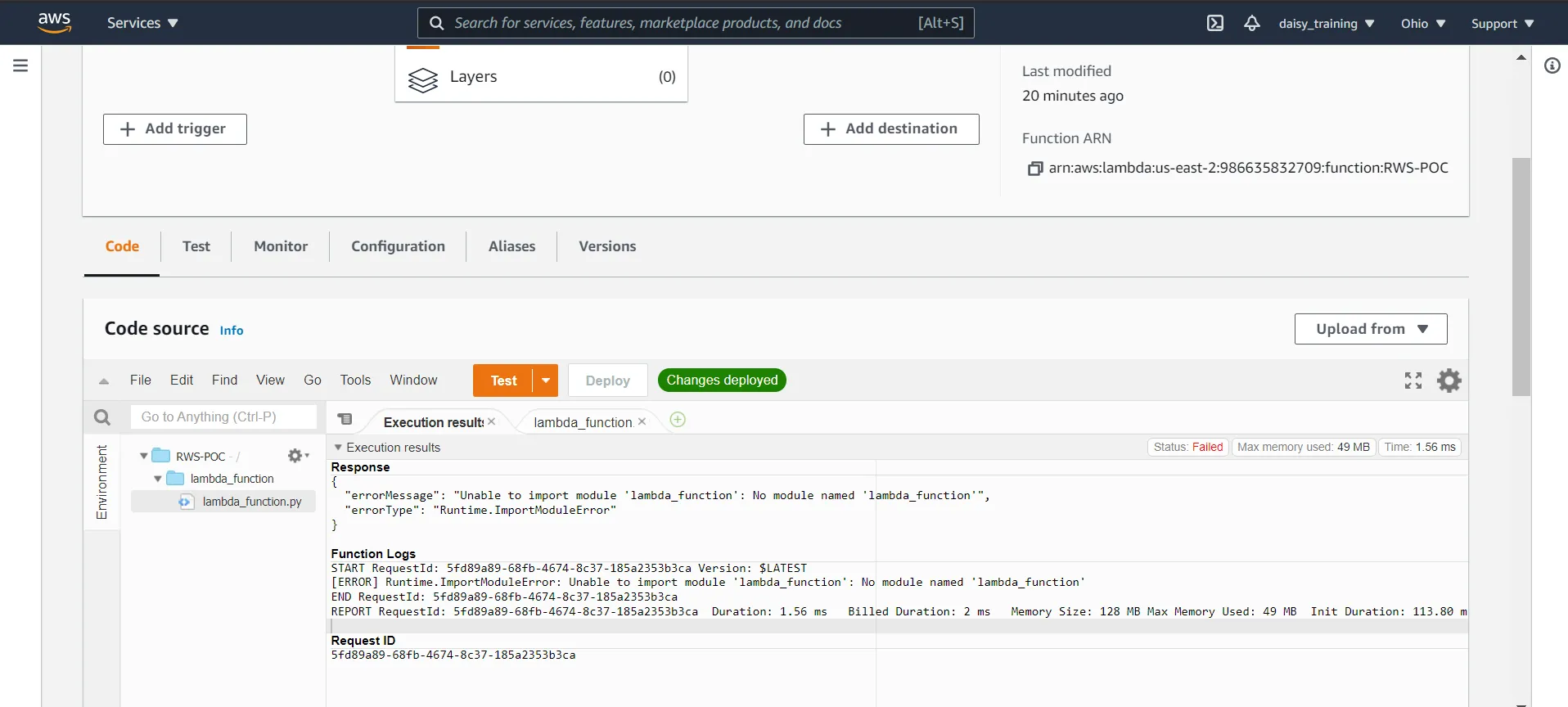Open the environment folder settings gear
1568x707 pixels.
coord(297,456)
